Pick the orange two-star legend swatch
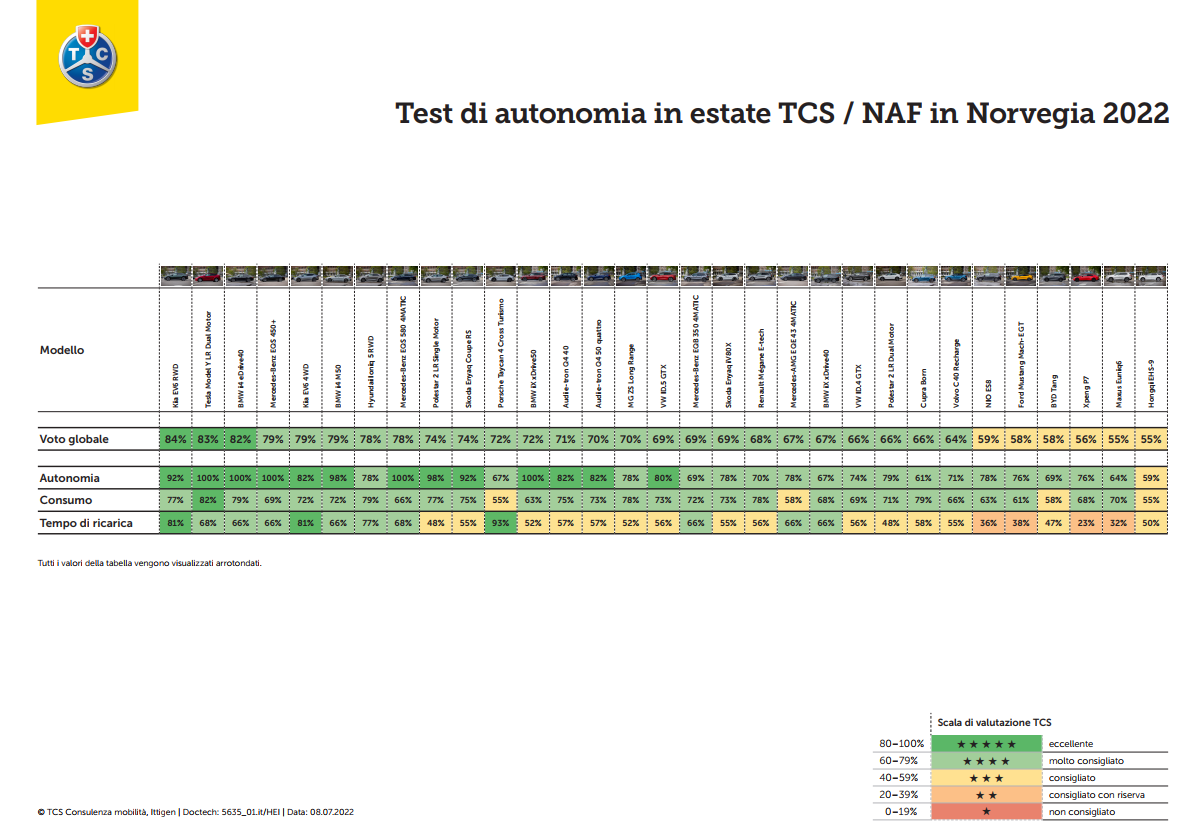This screenshot has height=838, width=1195. pos(986,795)
